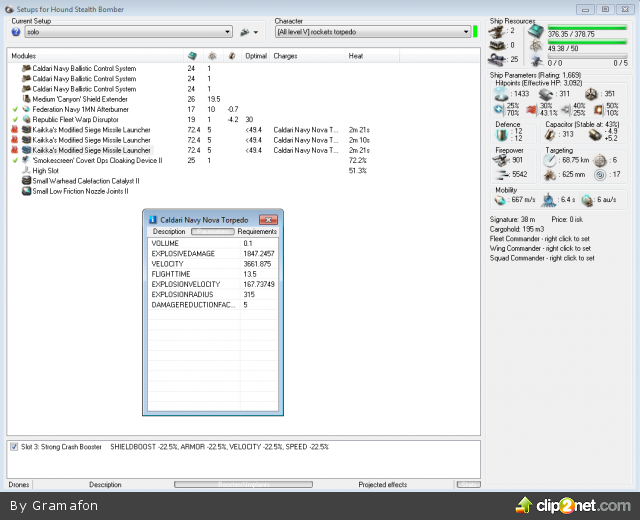
Task: Click the 'Smokescreen' Covert Ops Cloaking Device icon
Action: coord(26,160)
